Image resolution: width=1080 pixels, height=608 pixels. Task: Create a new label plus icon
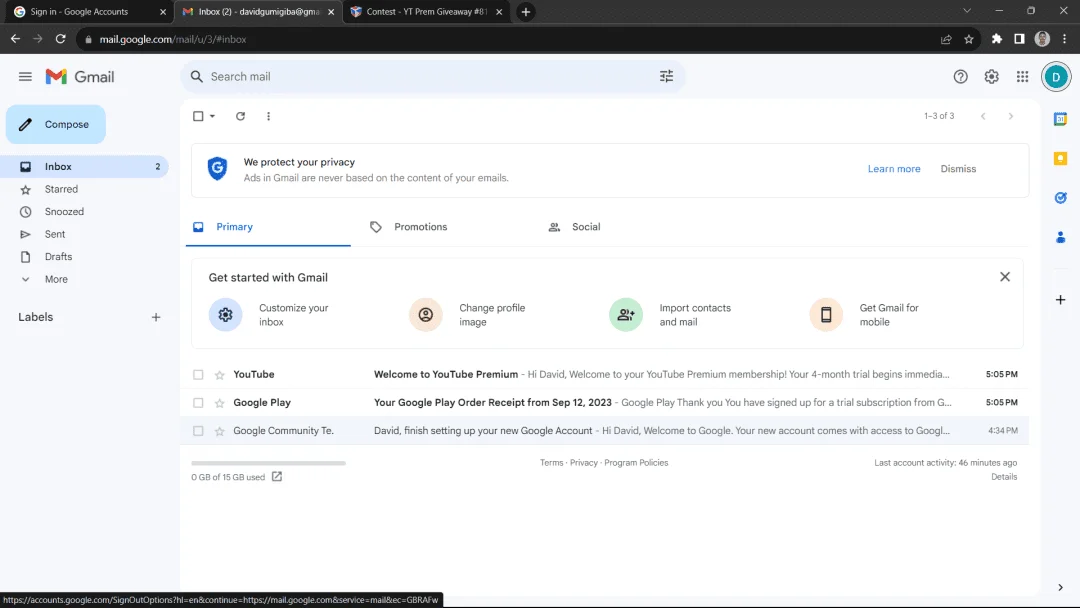(x=156, y=317)
